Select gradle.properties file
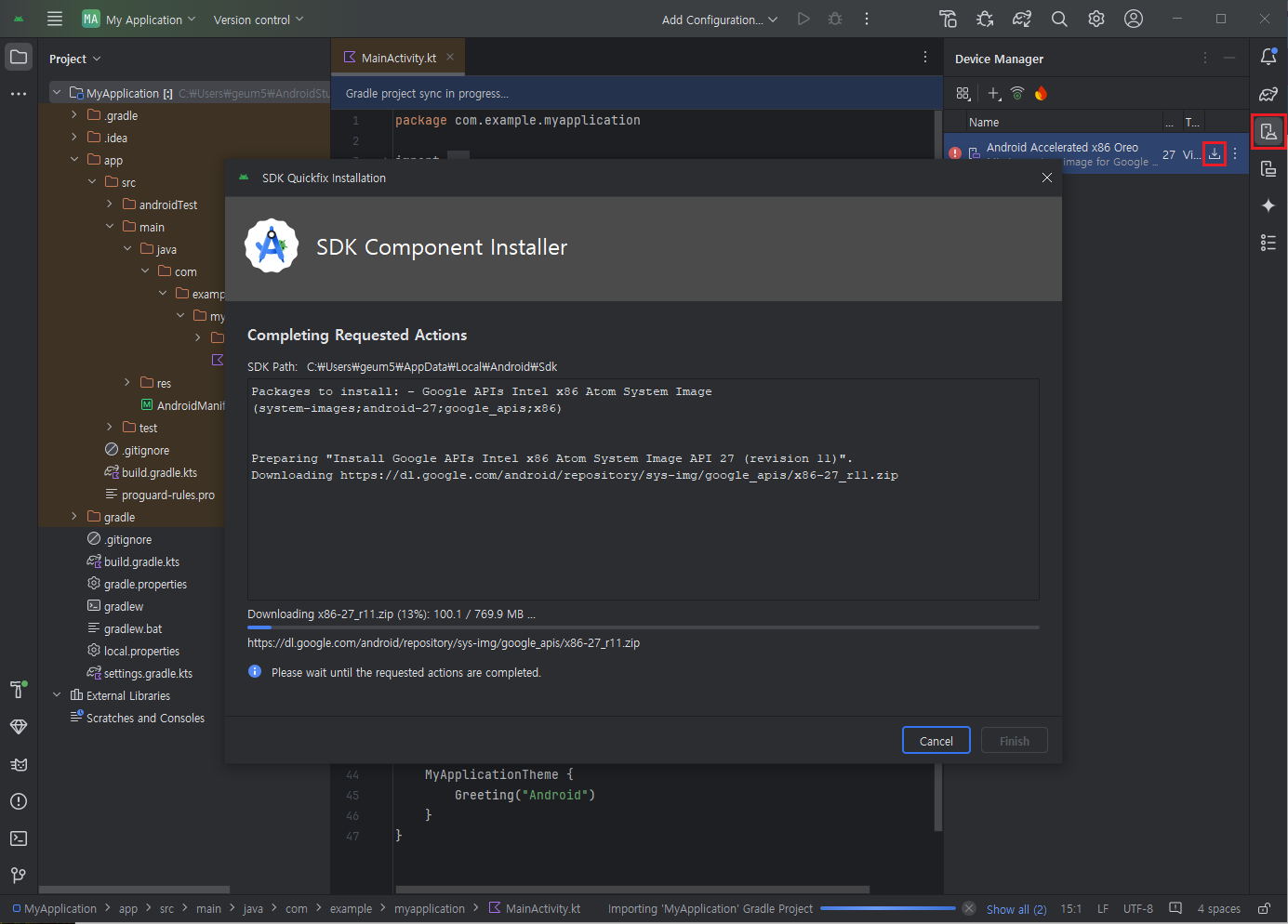 137,584
